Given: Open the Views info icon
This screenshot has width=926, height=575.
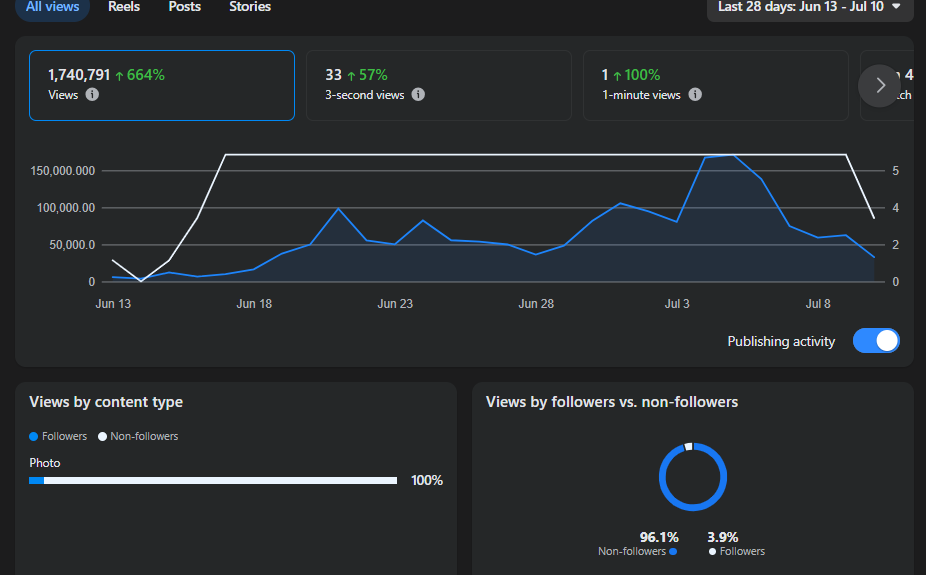Looking at the screenshot, I should click(92, 94).
